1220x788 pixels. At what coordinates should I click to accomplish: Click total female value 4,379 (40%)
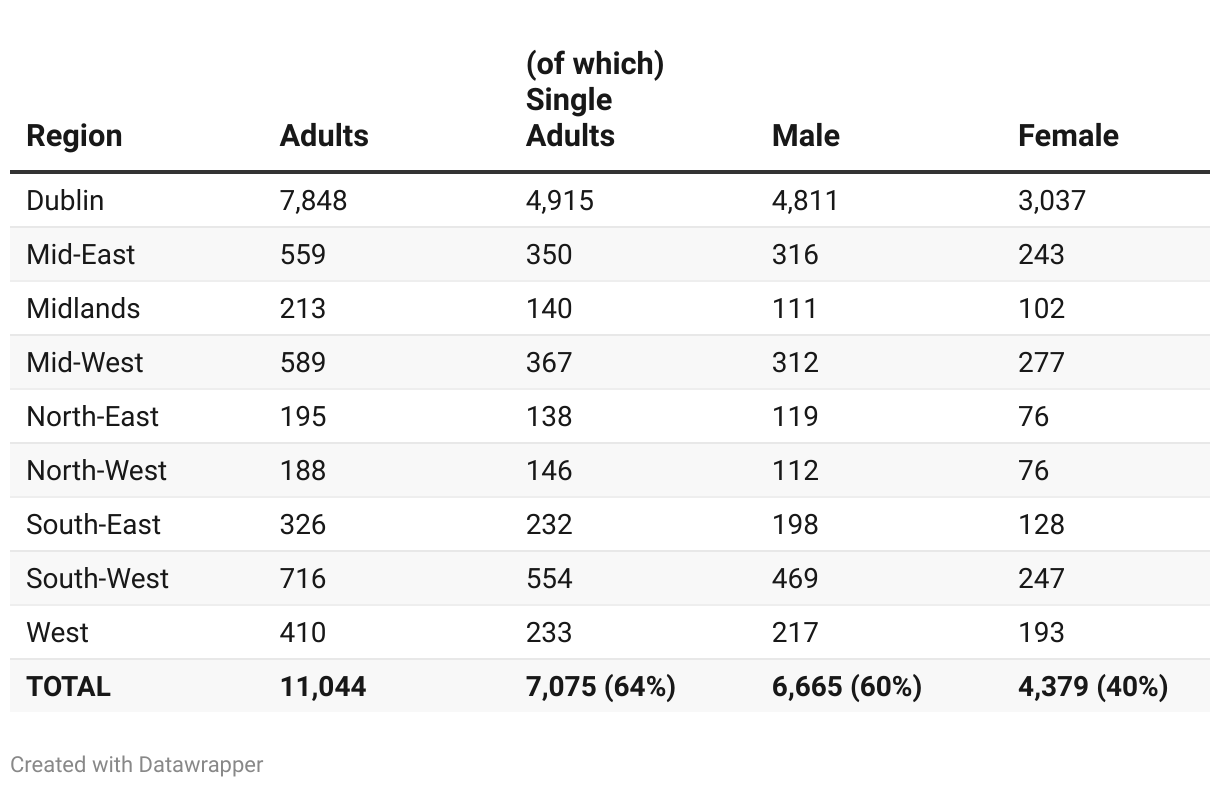(1093, 687)
